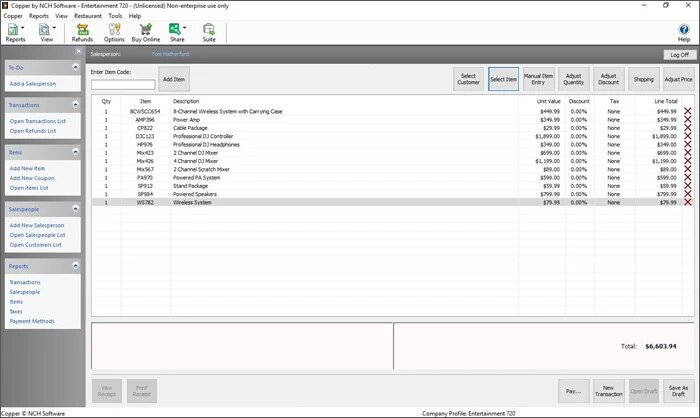The height and width of the screenshot is (418, 700).
Task: Delete the Wireless System row via red X
Action: 688,202
